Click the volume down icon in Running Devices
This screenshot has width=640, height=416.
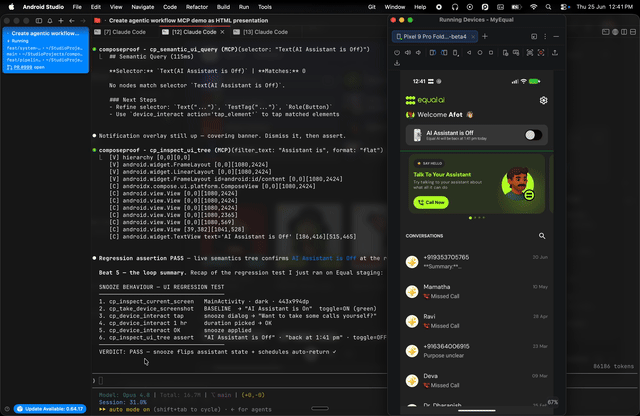(418, 53)
